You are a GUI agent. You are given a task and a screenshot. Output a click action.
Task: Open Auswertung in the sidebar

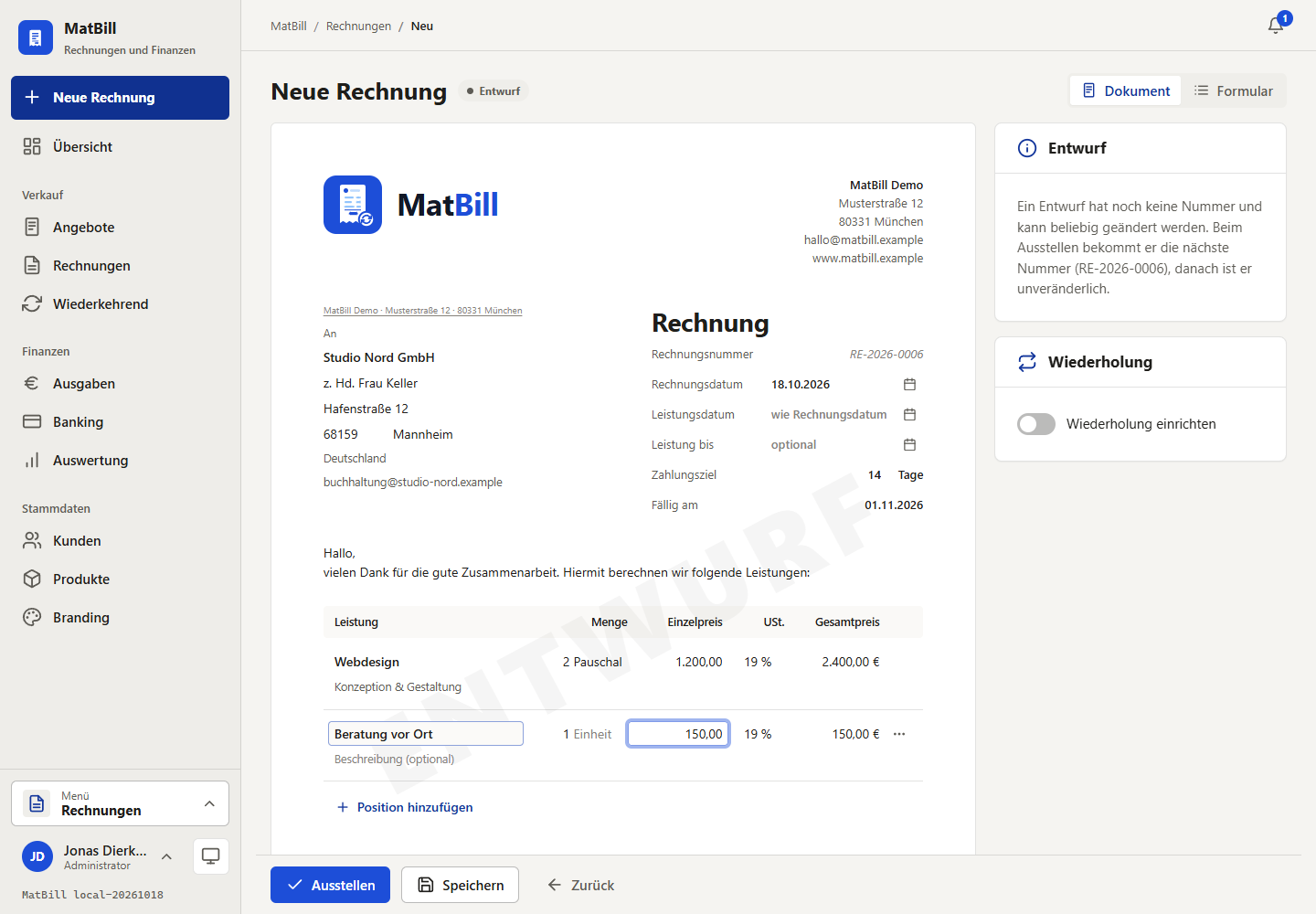(120, 460)
